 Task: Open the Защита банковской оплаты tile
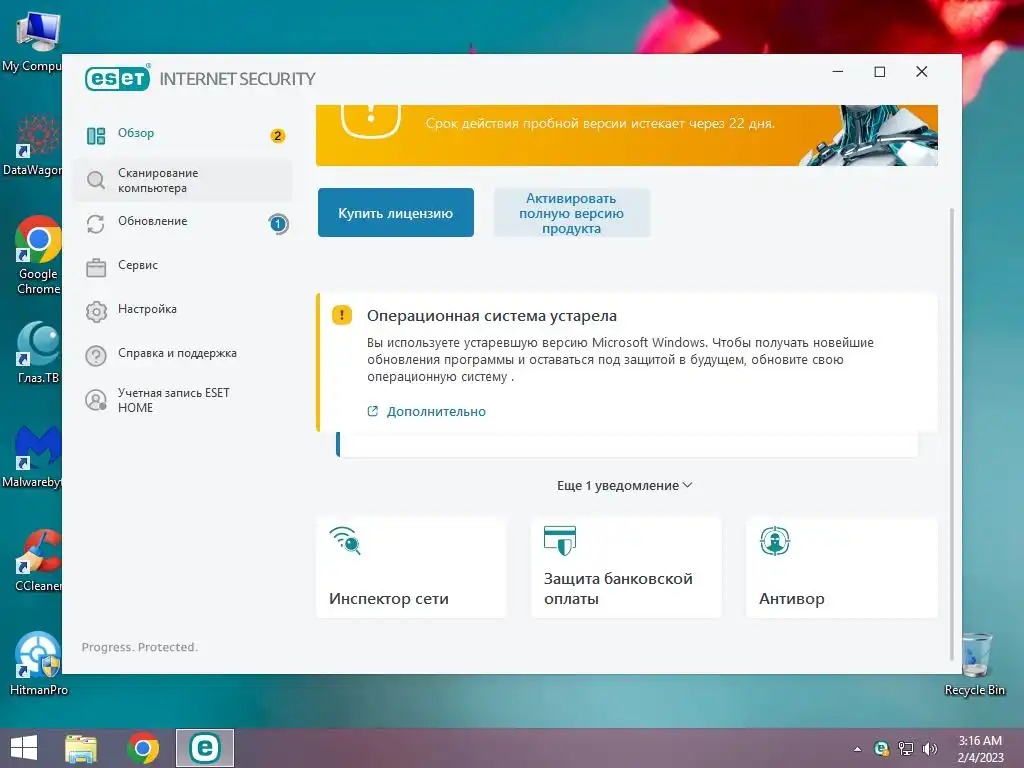click(626, 568)
